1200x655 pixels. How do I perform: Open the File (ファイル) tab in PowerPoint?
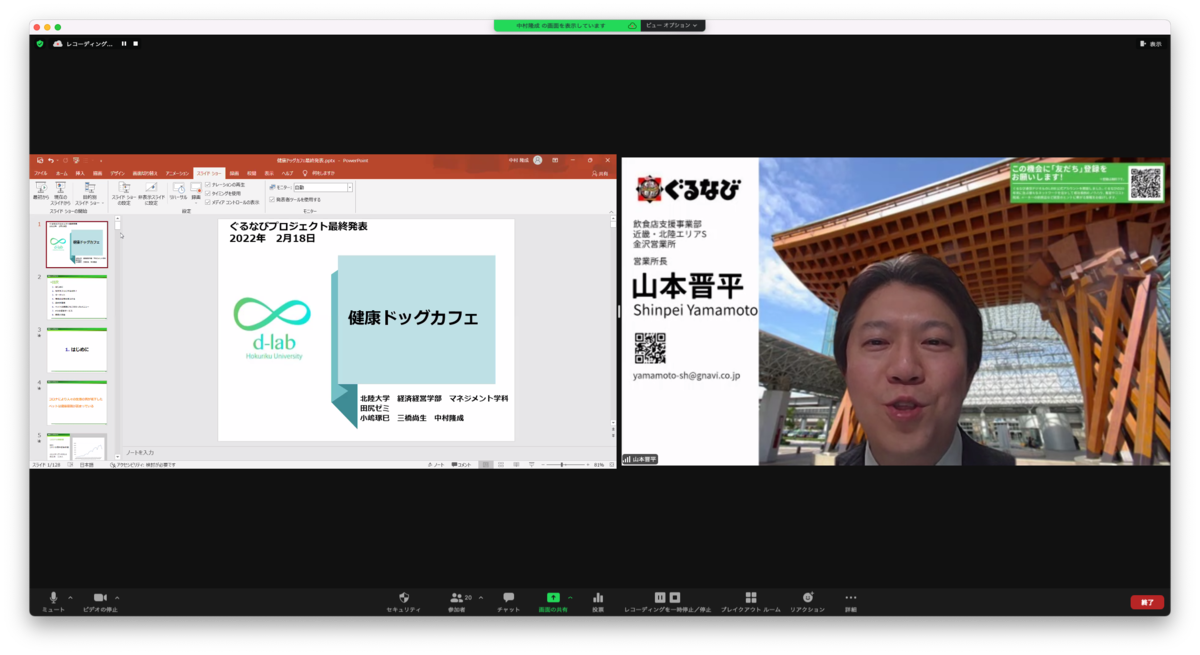(x=41, y=173)
